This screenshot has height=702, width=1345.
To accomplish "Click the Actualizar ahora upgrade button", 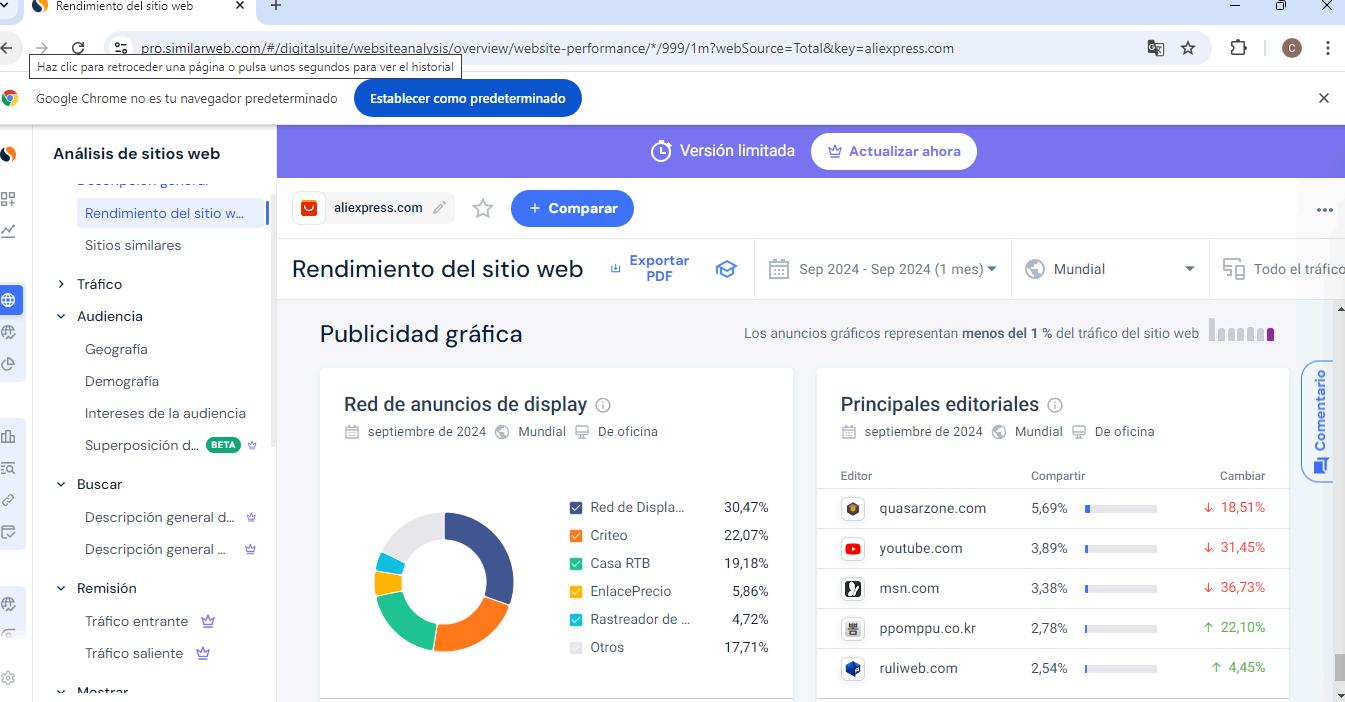I will [x=893, y=151].
